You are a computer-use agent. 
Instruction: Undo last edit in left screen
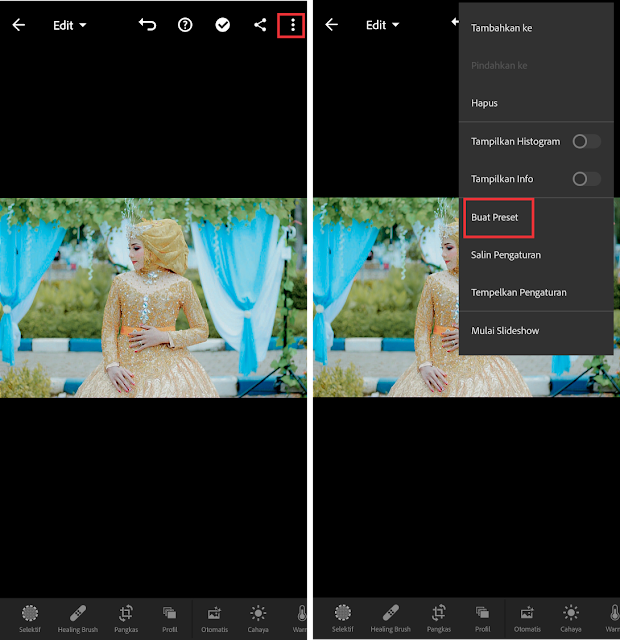coord(147,25)
